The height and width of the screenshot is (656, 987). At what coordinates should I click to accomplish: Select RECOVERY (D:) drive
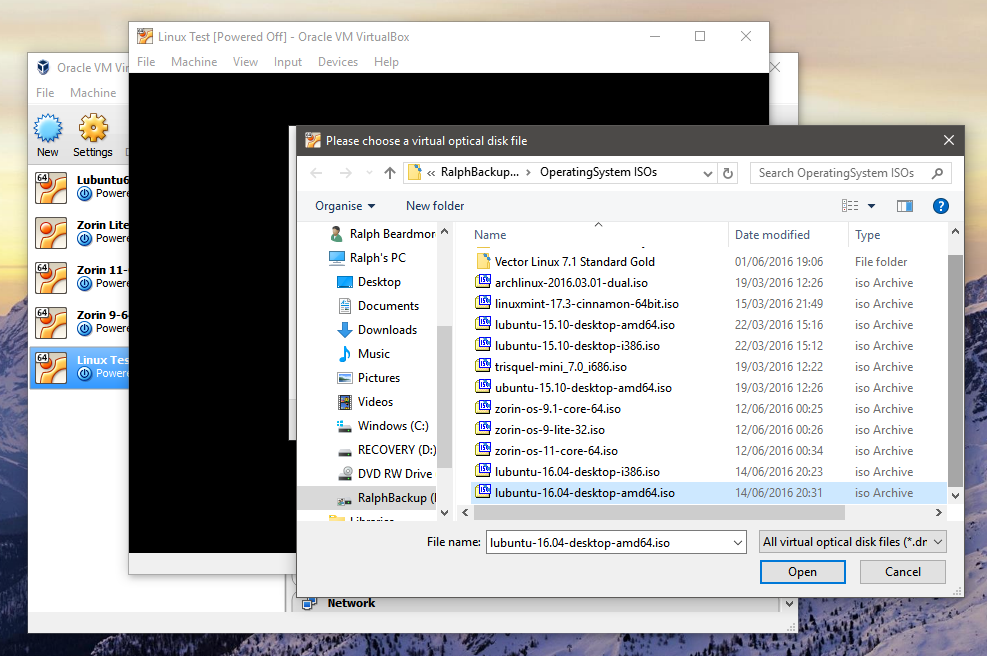[397, 450]
